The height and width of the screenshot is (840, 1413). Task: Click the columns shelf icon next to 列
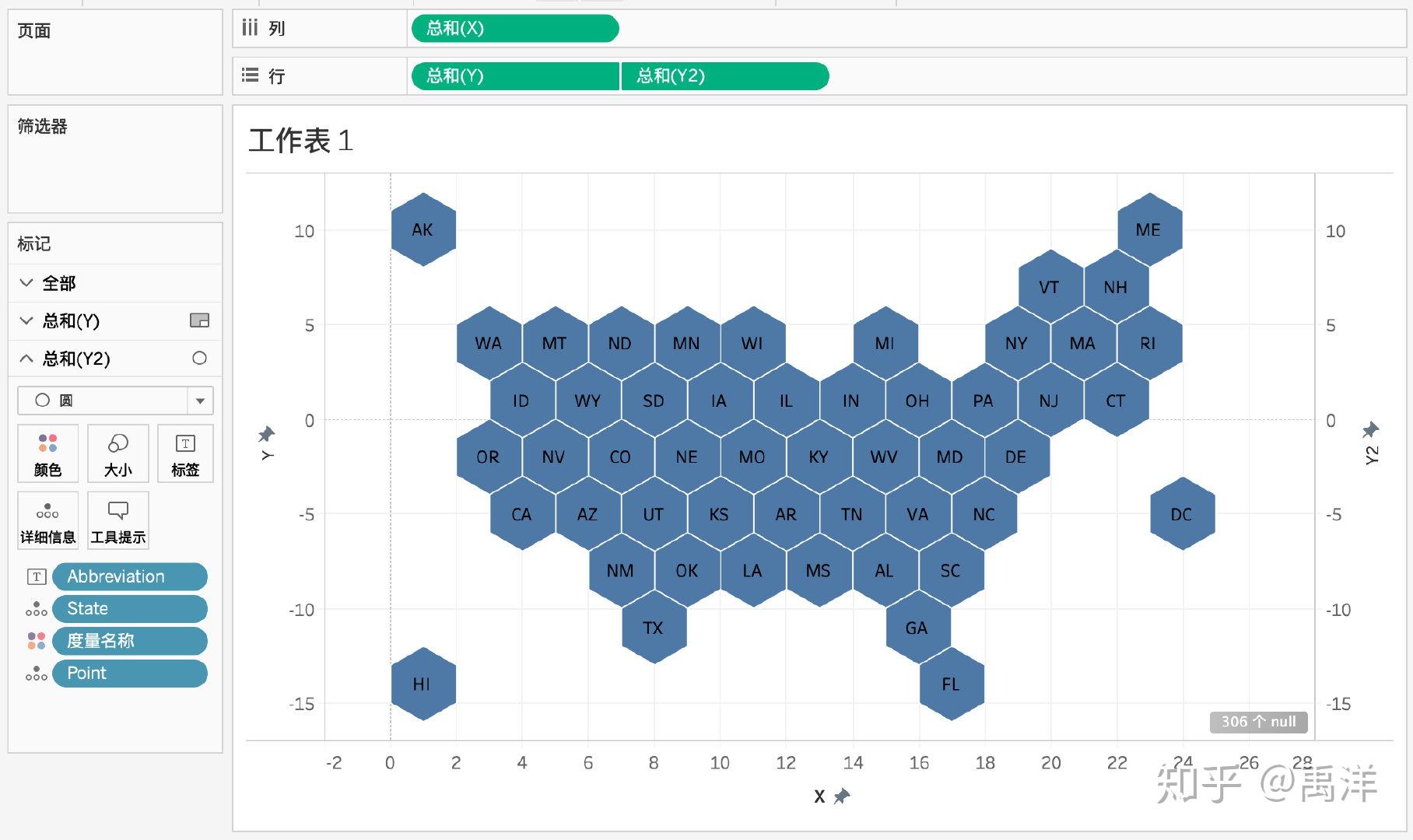point(250,28)
